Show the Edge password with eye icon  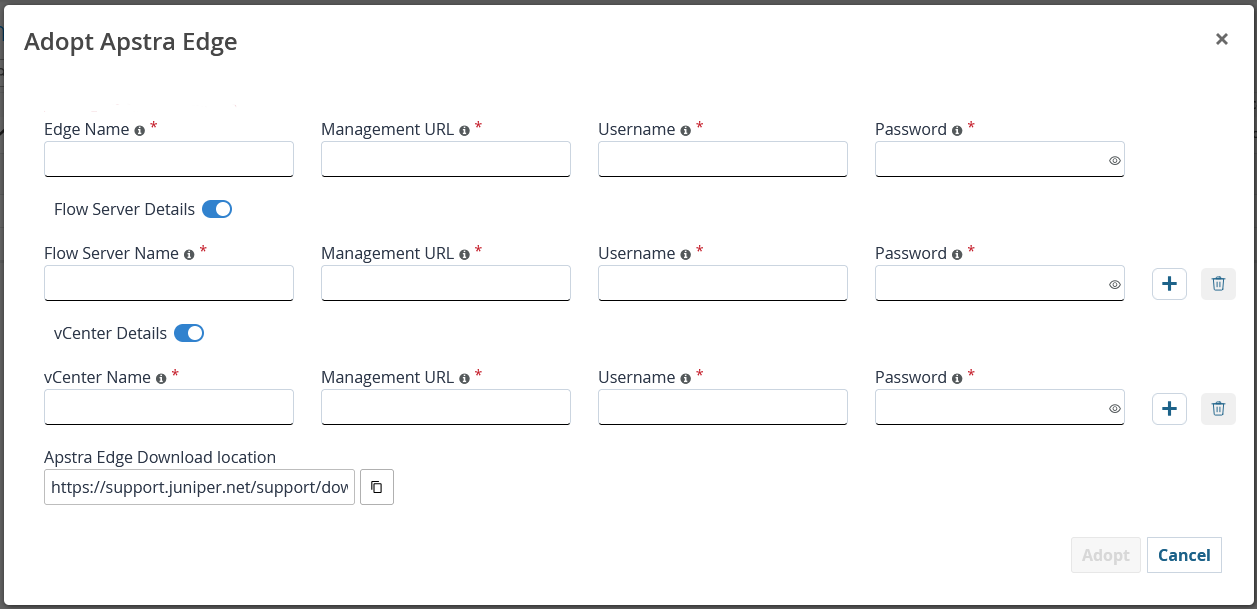(1114, 160)
